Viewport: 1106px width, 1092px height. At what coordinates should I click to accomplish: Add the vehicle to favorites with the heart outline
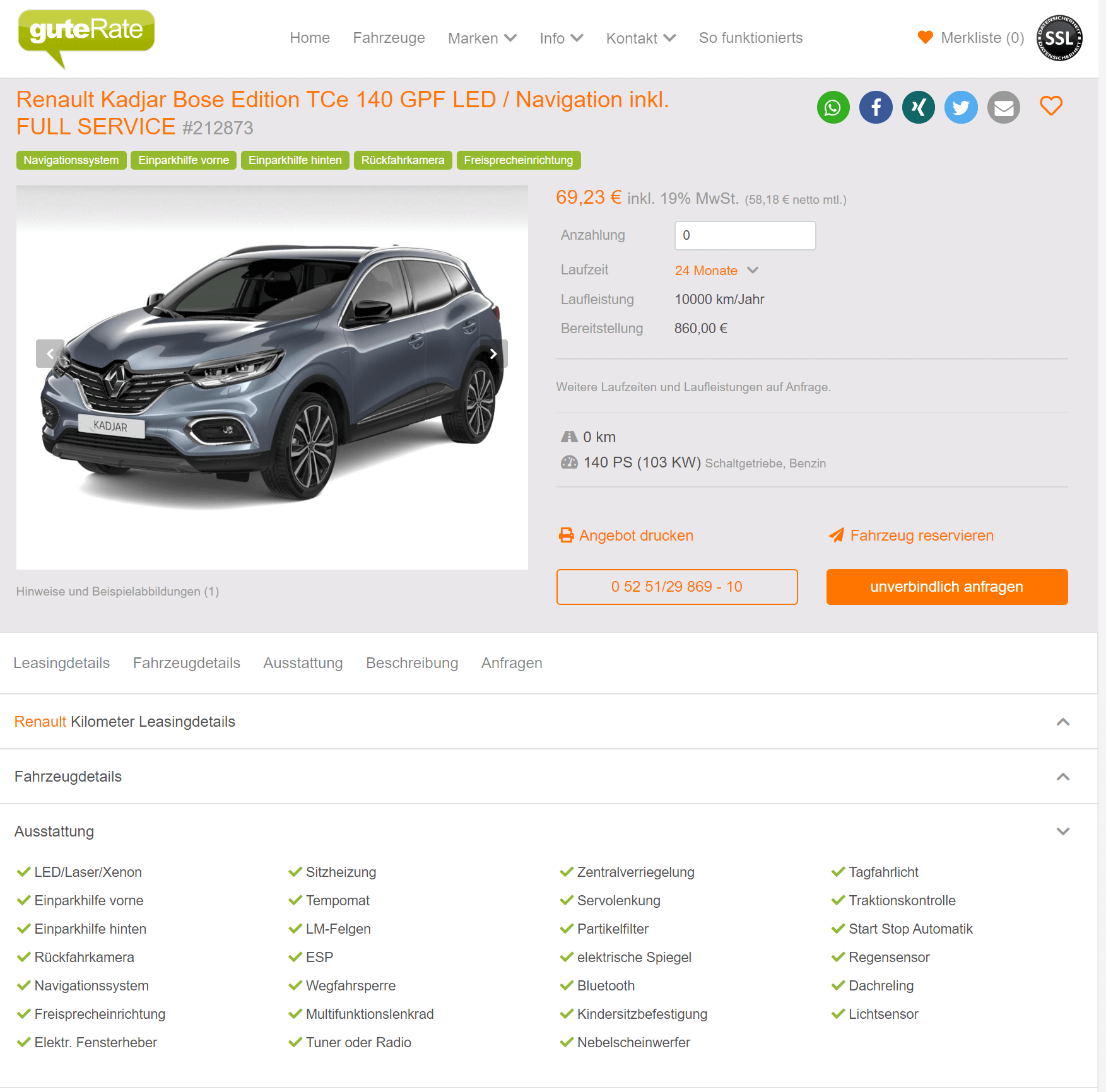tap(1051, 105)
